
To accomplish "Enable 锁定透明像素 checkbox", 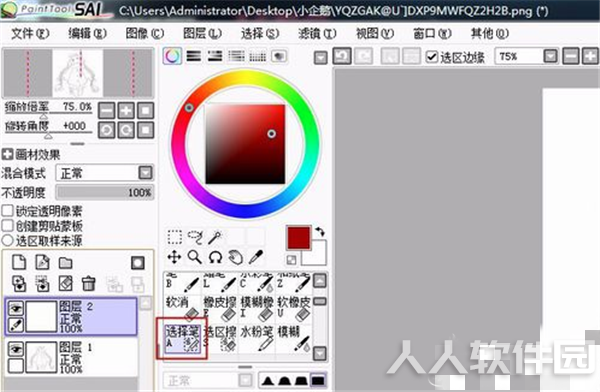I will tap(8, 211).
